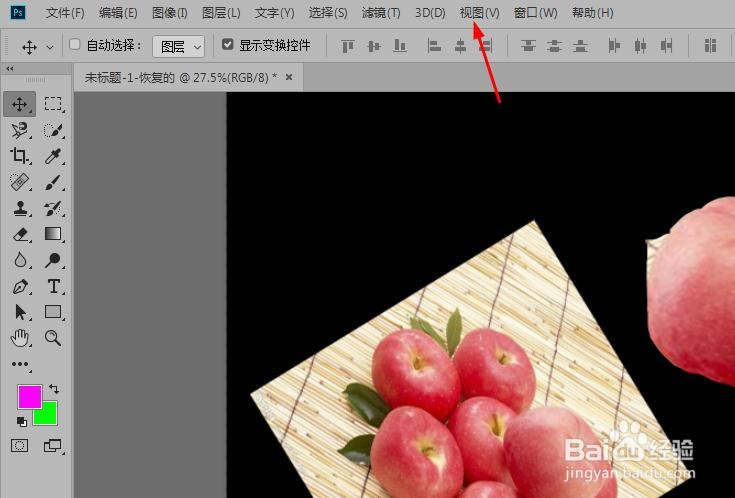735x498 pixels.
Task: Change the screen mode
Action: [x=52, y=445]
